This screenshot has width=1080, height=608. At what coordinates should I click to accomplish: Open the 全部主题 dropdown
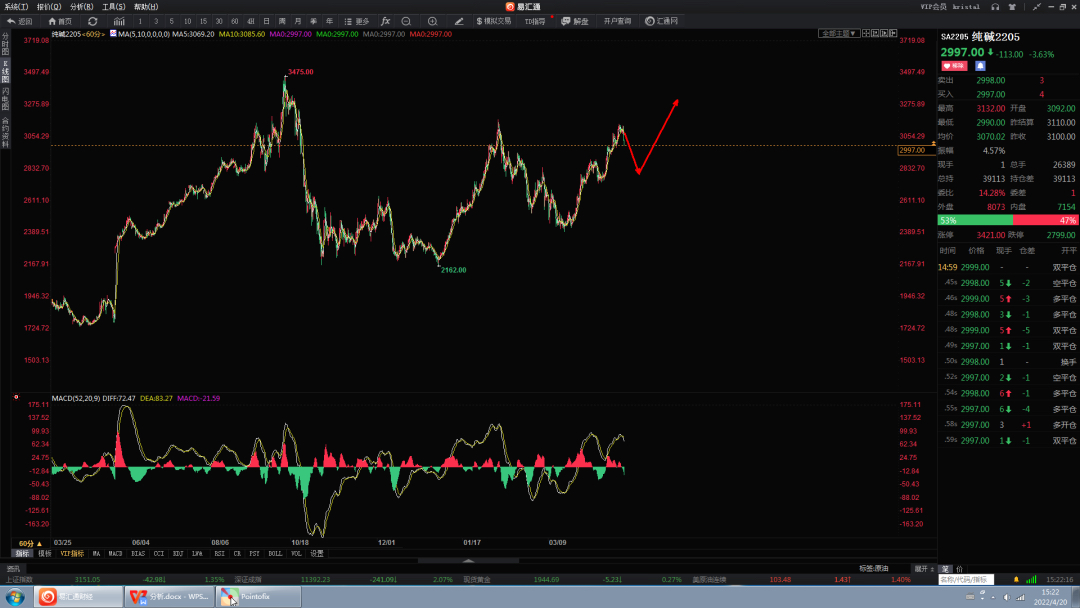pyautogui.click(x=838, y=33)
